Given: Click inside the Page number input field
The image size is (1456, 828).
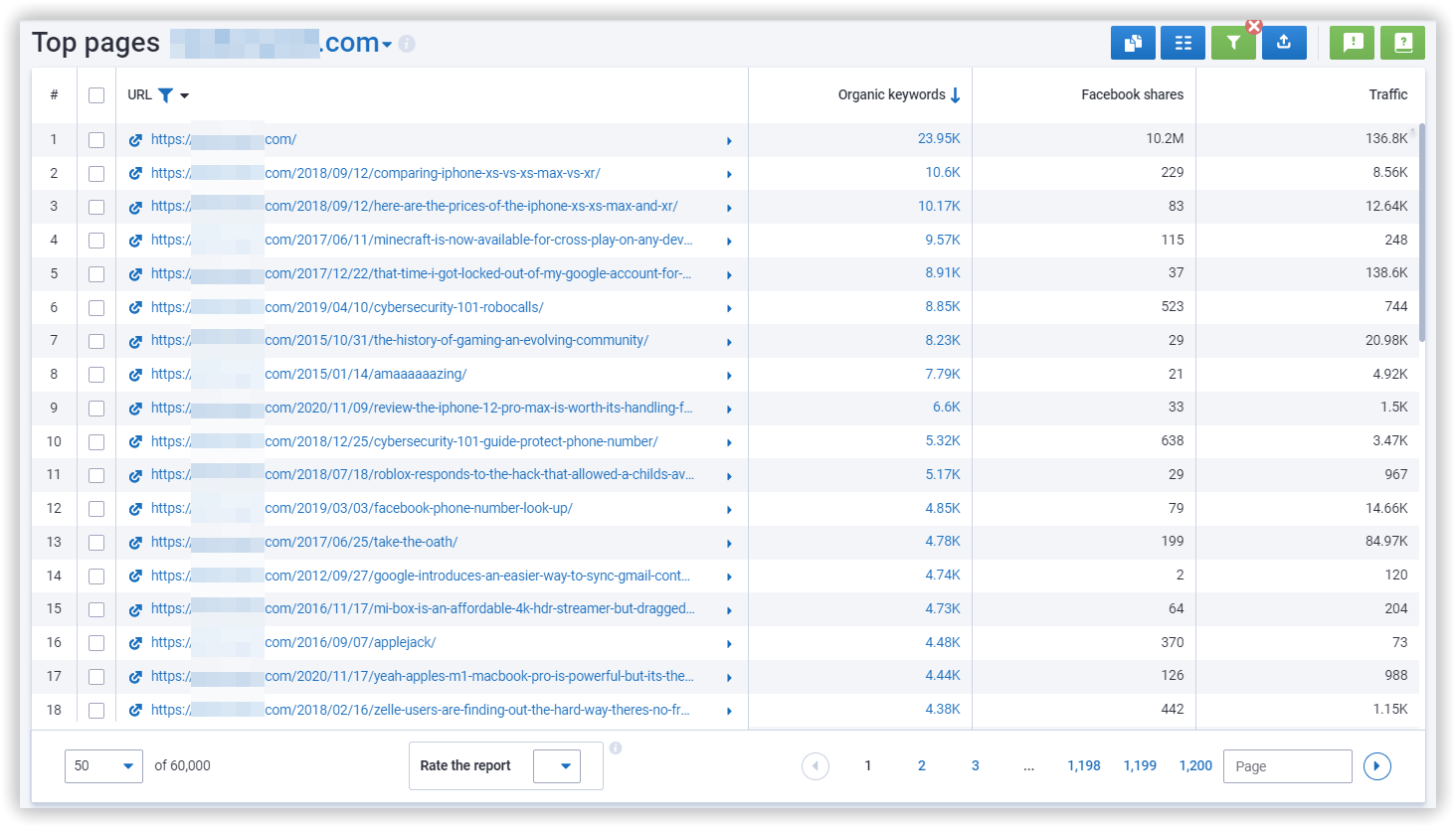Looking at the screenshot, I should (x=1287, y=765).
